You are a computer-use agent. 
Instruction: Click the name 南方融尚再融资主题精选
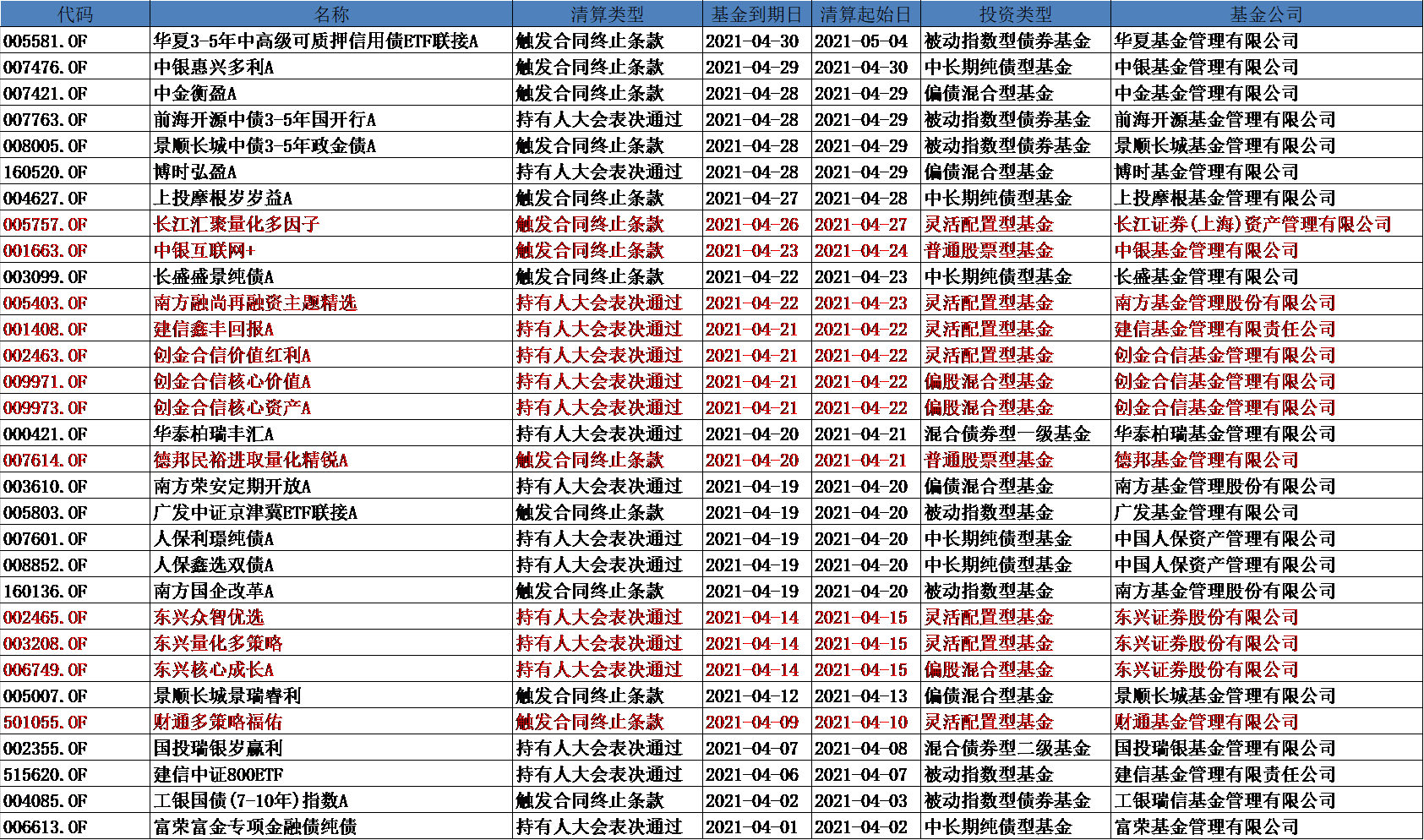pyautogui.click(x=255, y=303)
